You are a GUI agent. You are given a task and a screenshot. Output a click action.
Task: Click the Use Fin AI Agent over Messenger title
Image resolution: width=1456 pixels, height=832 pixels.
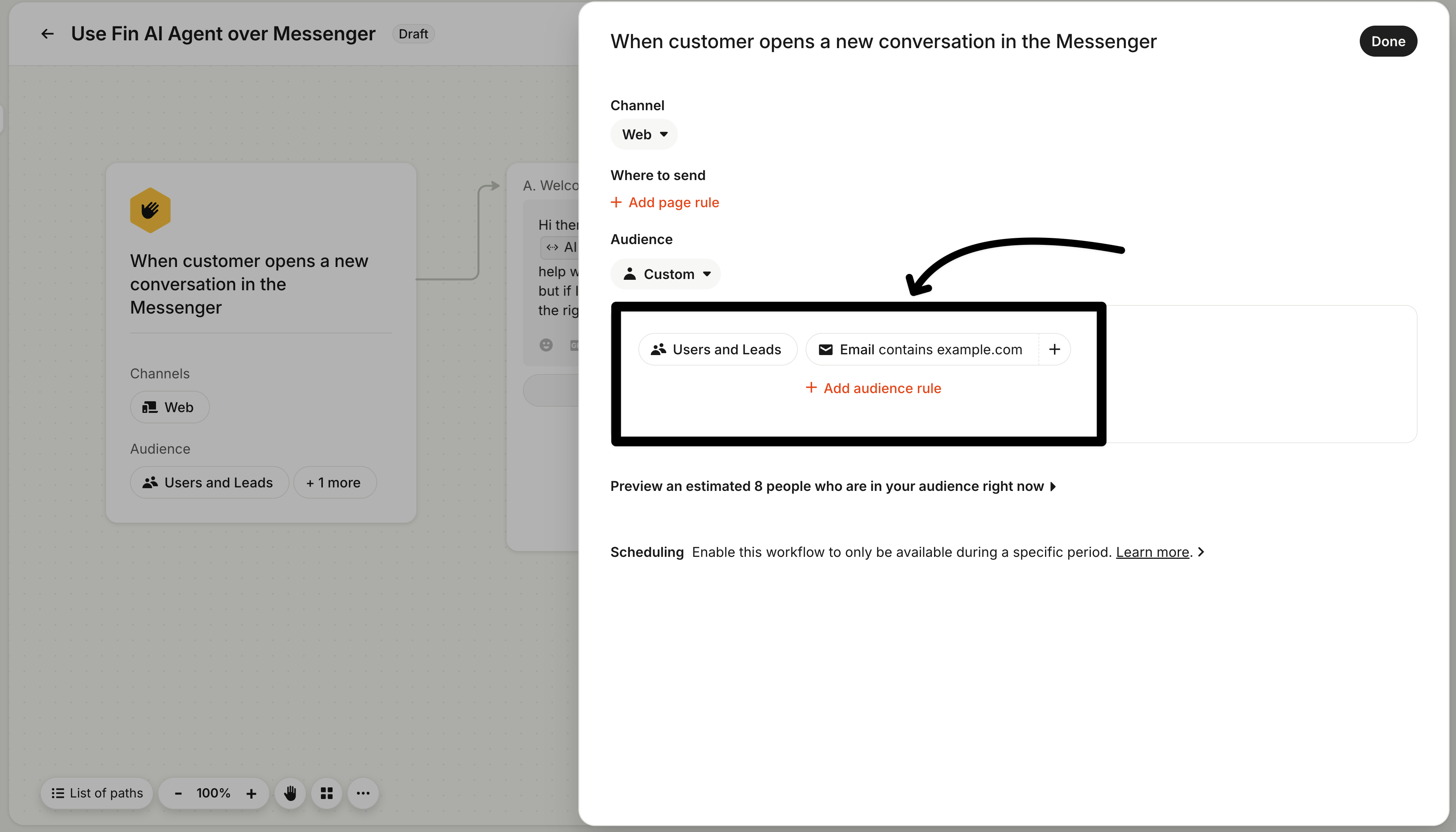tap(223, 34)
